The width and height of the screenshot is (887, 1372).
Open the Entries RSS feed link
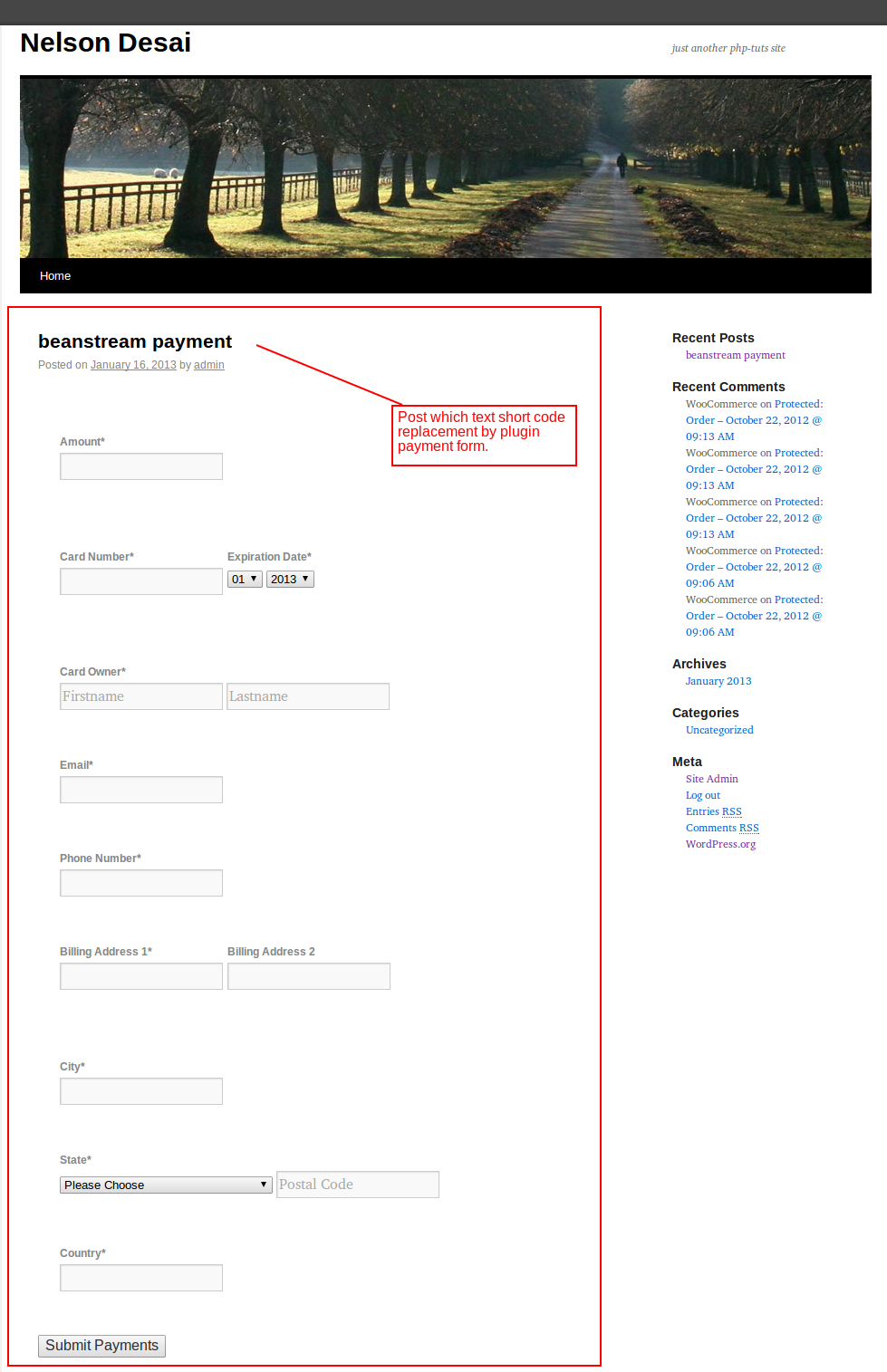click(714, 811)
